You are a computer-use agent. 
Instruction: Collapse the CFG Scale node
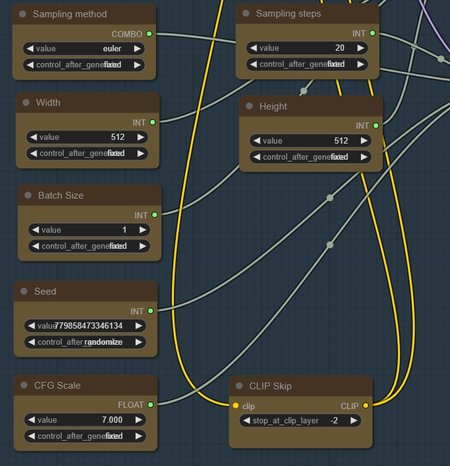tap(24, 385)
